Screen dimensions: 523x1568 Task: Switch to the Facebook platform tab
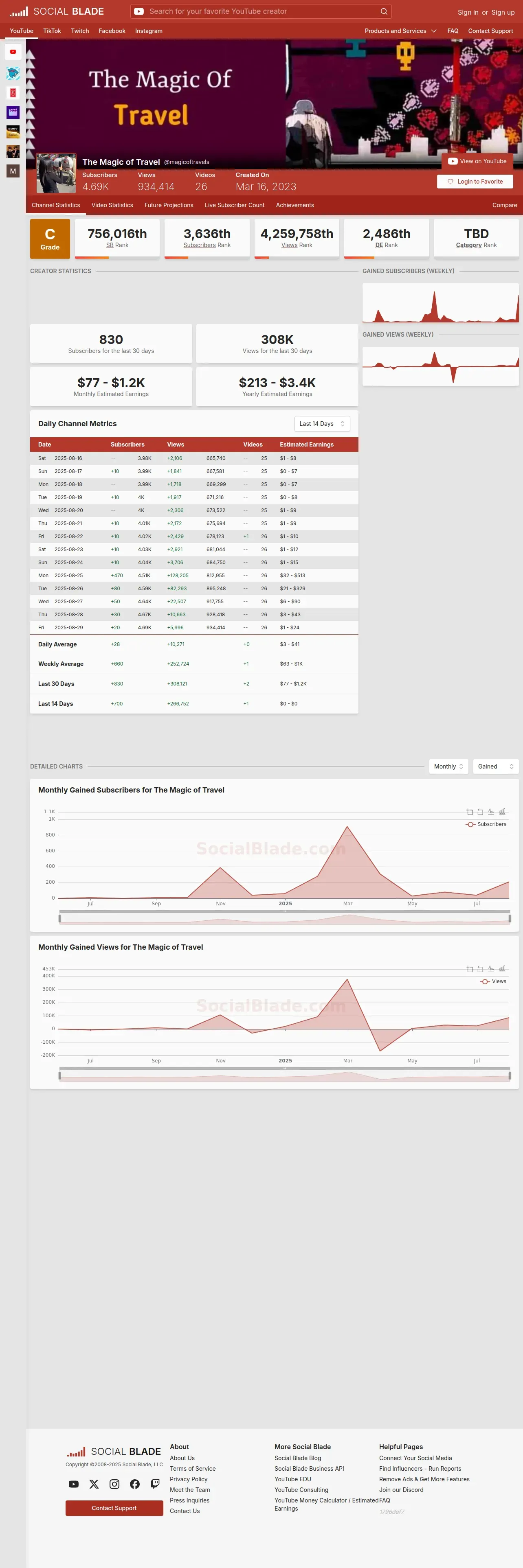(x=112, y=31)
